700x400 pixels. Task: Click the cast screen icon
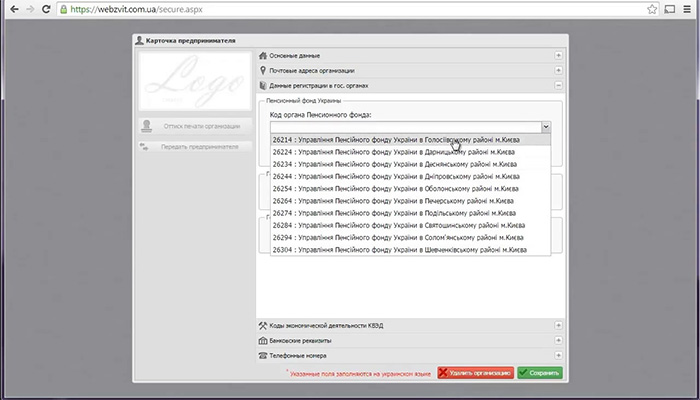670,9
